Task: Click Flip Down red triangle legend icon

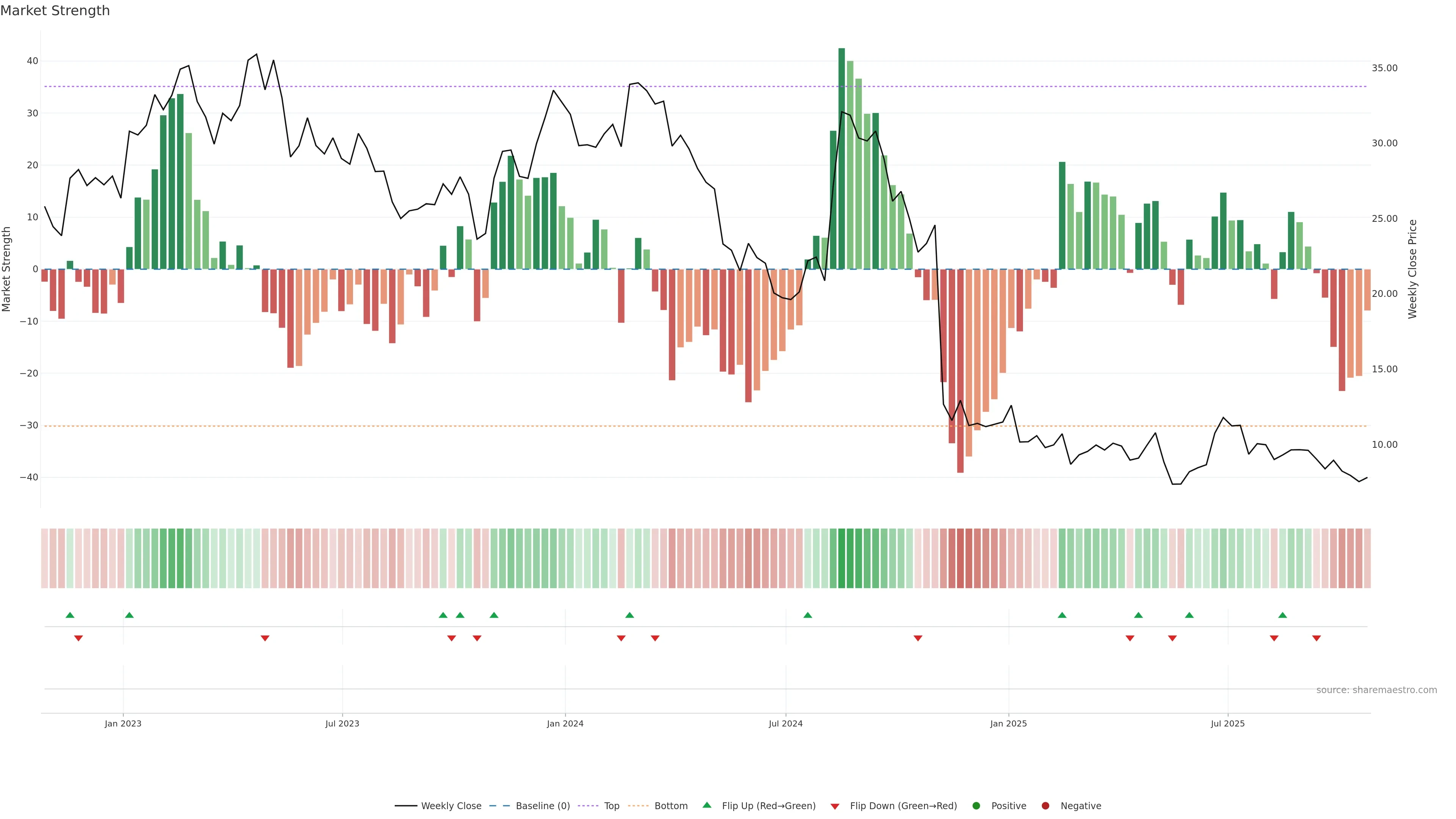Action: point(835,806)
